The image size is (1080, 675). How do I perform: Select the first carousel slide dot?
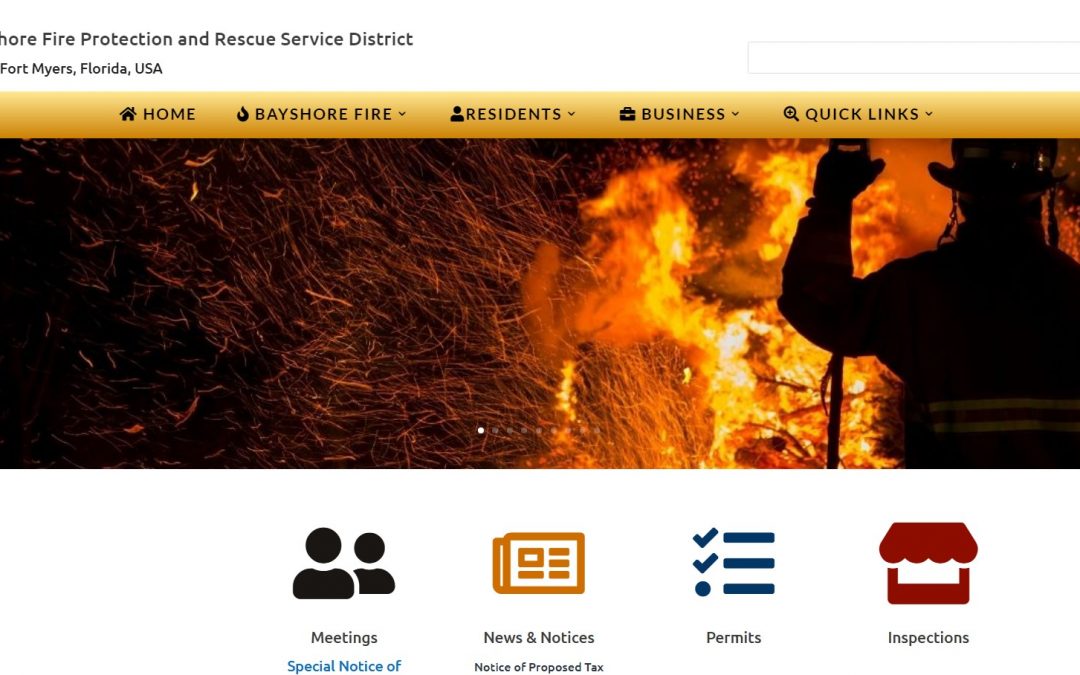click(481, 430)
